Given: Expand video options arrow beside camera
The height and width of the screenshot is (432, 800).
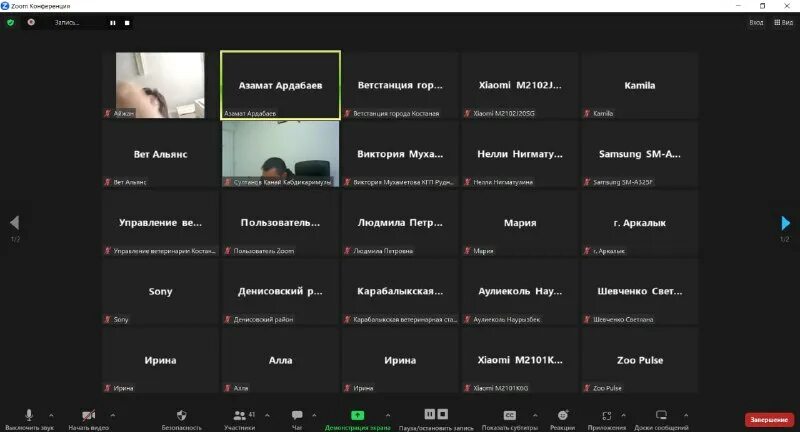Looking at the screenshot, I should [113, 415].
